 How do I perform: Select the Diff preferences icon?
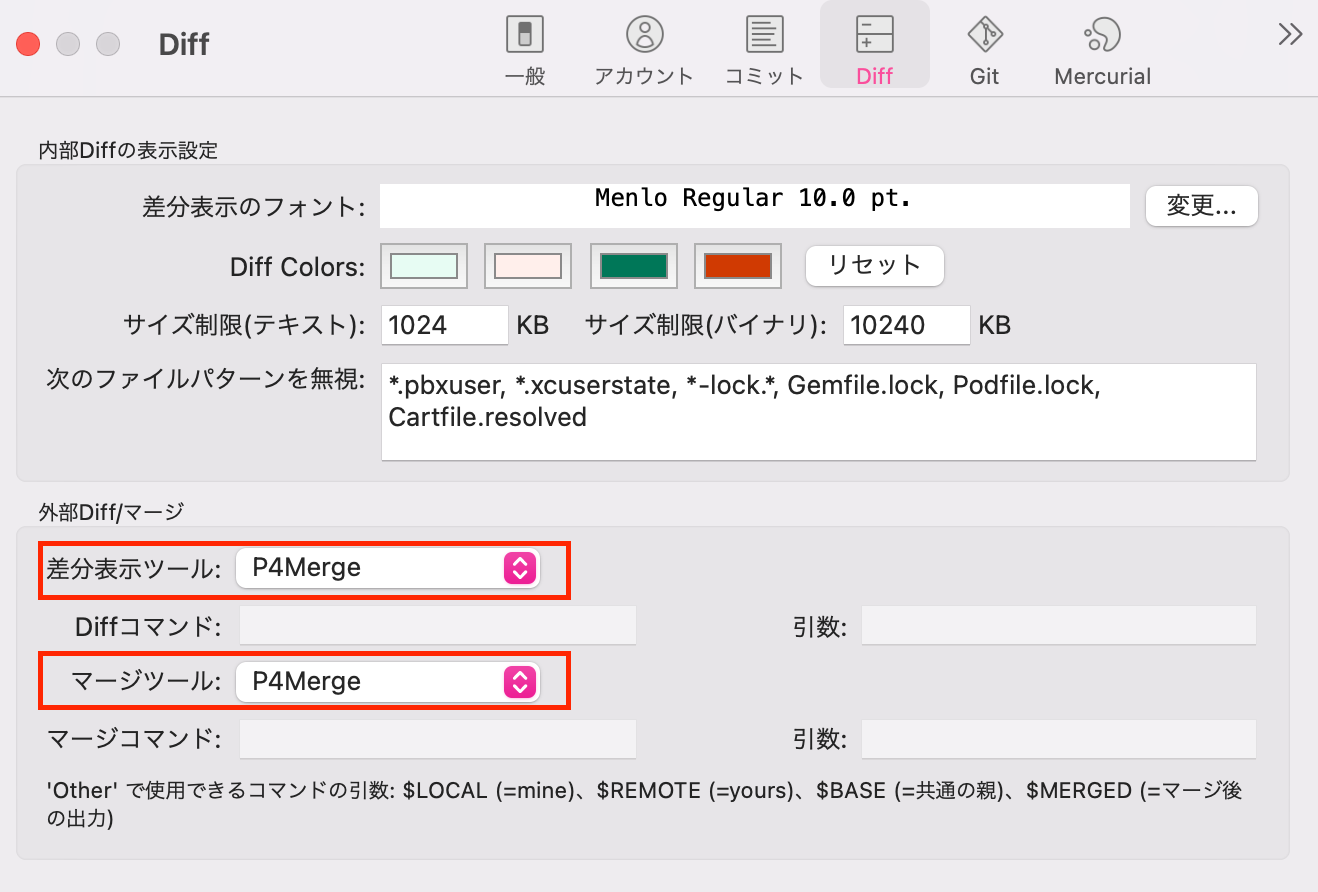[x=874, y=44]
